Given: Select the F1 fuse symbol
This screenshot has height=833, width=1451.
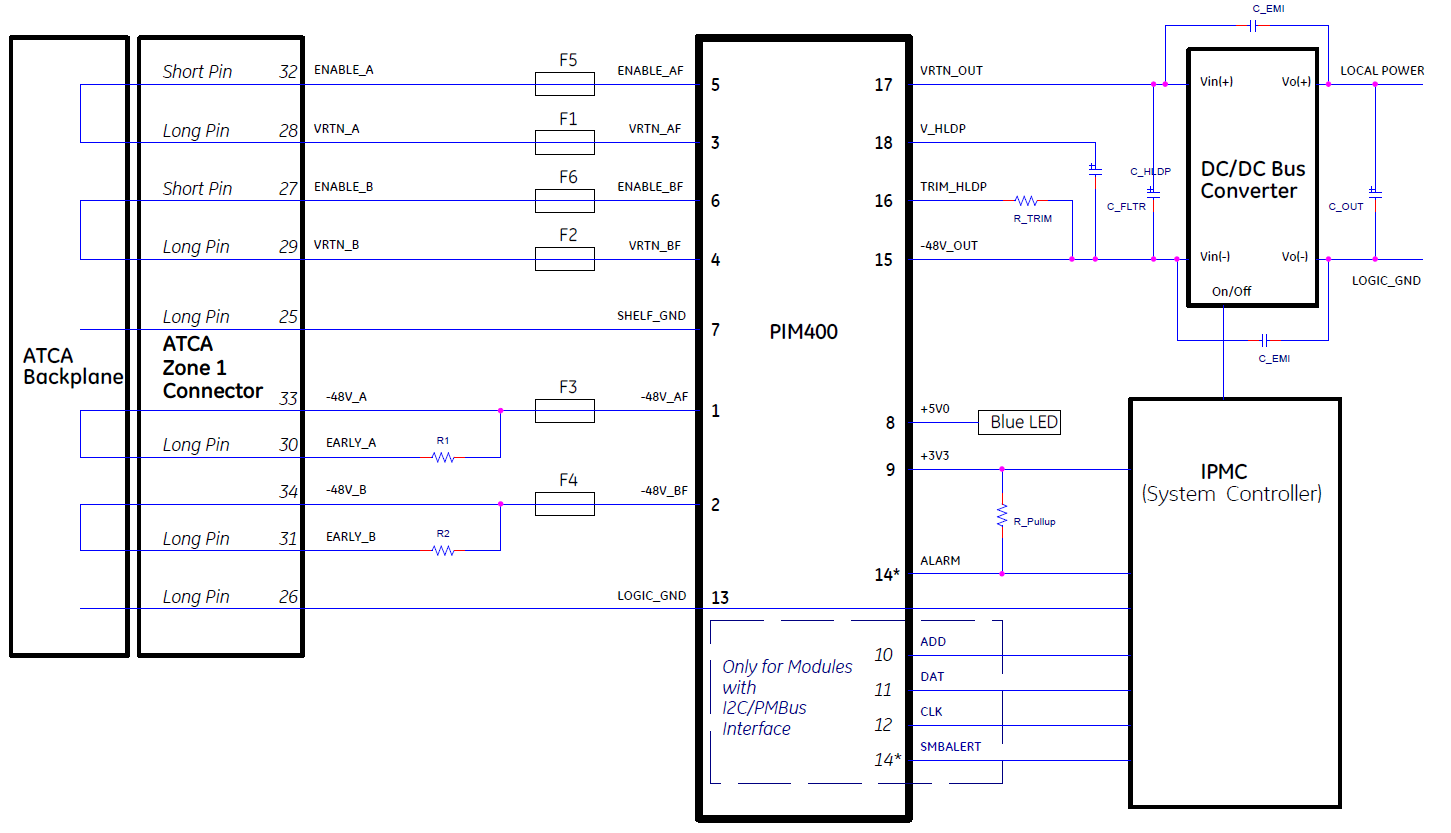Looking at the screenshot, I should pos(565,143).
